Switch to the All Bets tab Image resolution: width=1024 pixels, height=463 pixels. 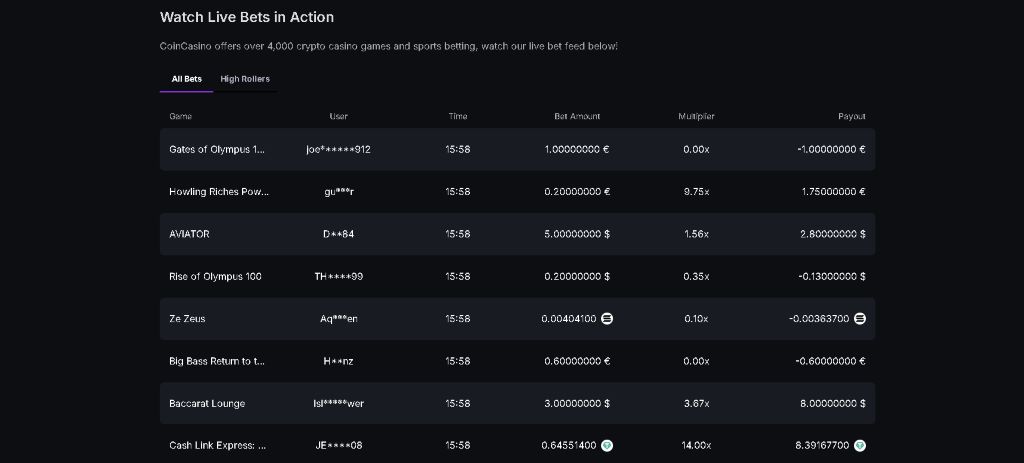186,79
